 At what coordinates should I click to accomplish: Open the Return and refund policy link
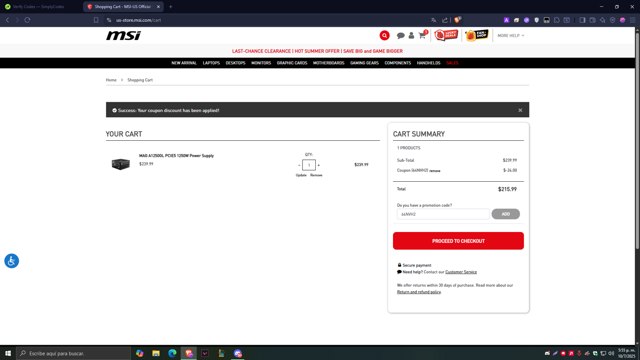click(419, 292)
